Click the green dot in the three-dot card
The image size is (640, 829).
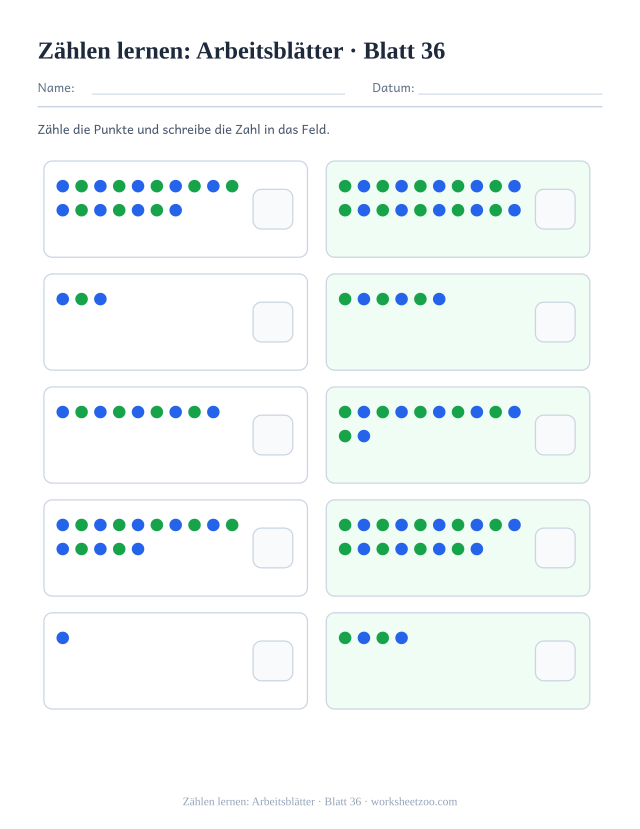81,299
